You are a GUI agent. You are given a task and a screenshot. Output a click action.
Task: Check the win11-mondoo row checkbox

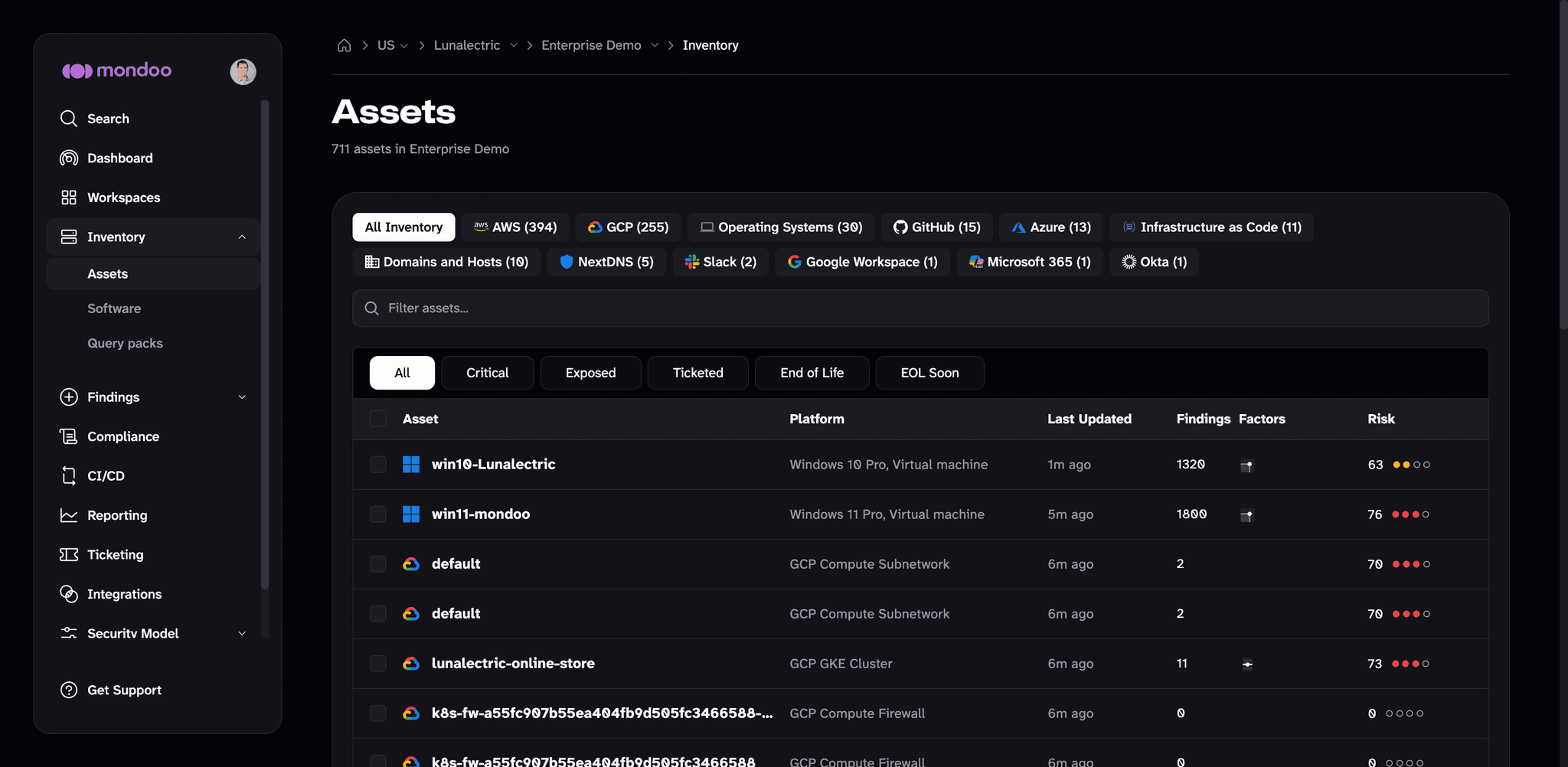point(378,514)
